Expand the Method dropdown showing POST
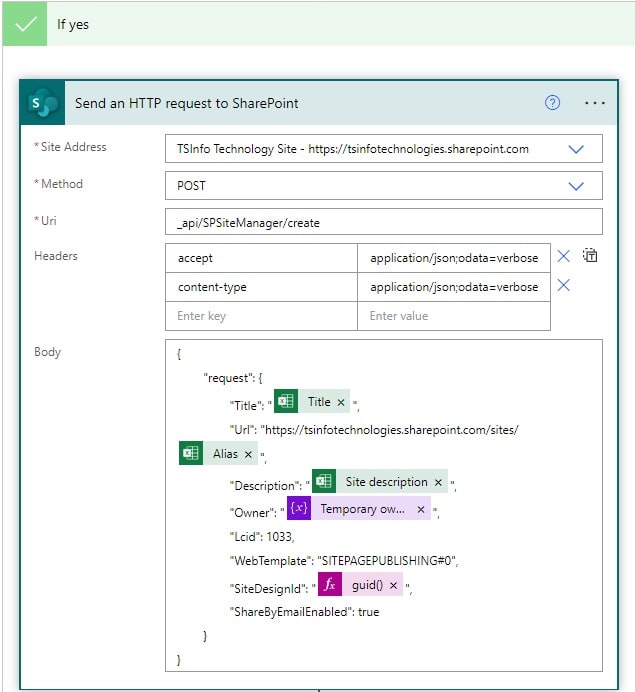 (x=576, y=186)
